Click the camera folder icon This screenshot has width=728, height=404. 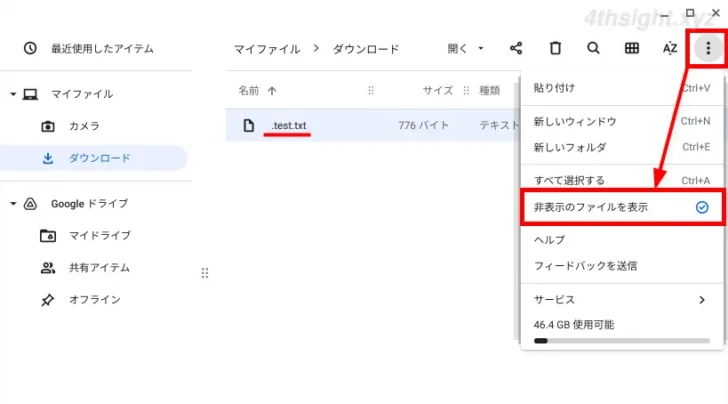tap(48, 126)
